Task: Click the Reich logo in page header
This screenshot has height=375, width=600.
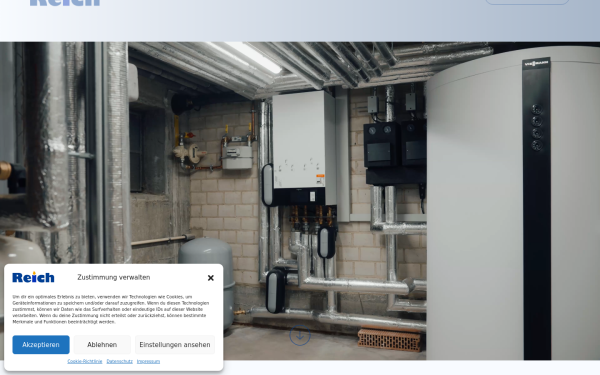Action: (x=65, y=3)
